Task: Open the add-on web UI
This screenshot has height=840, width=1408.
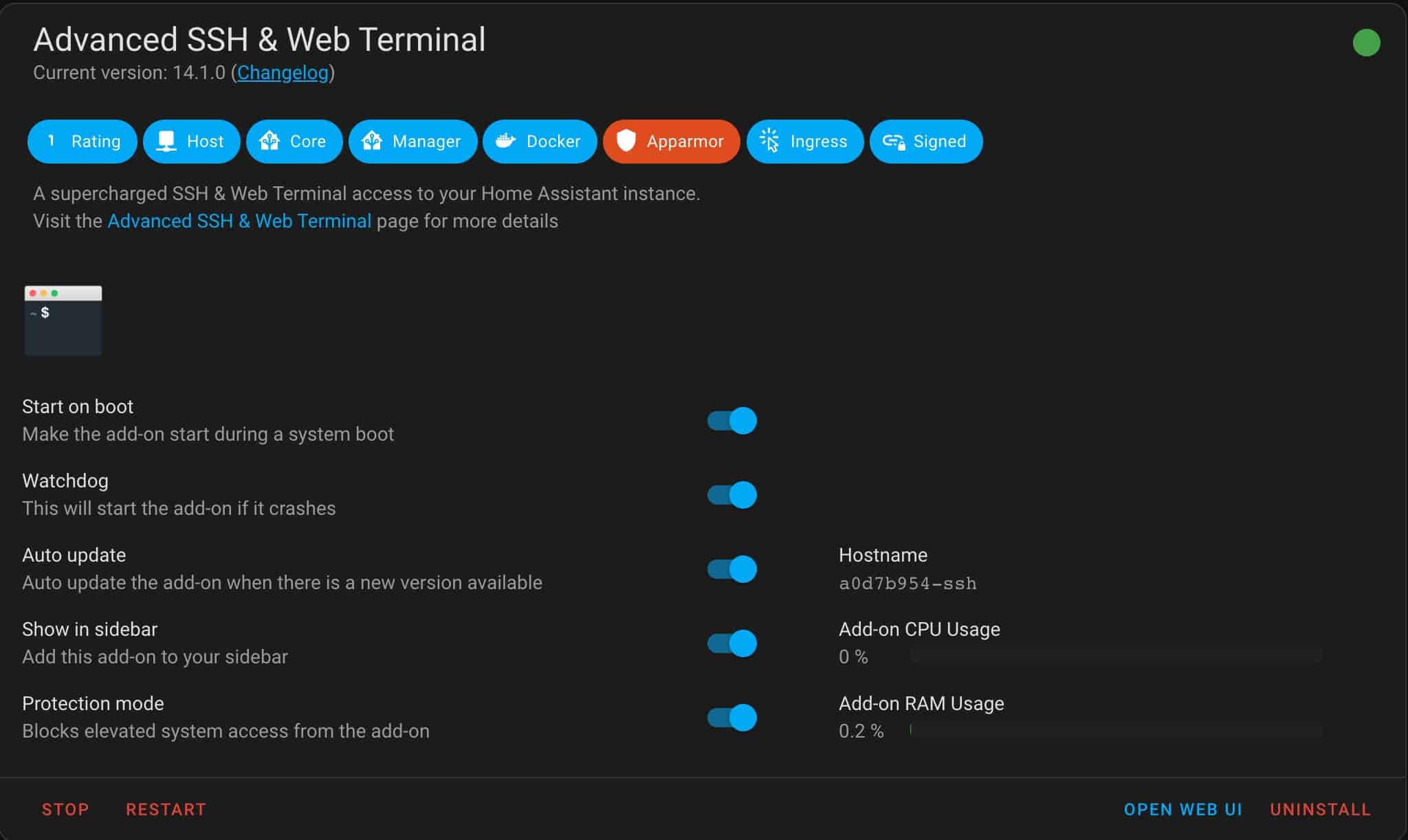Action: pyautogui.click(x=1183, y=810)
